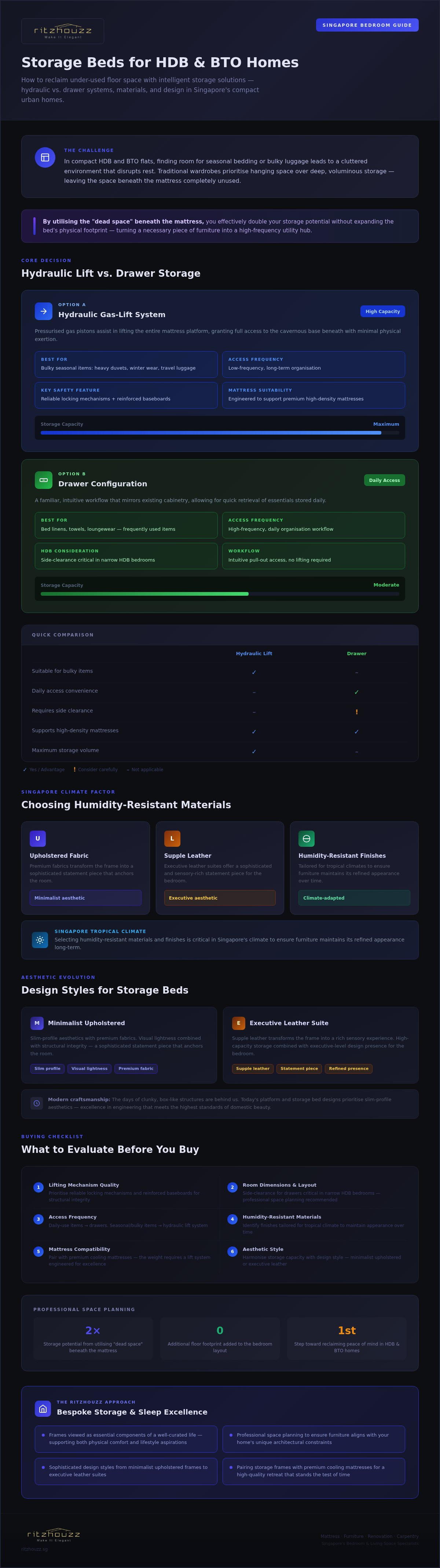Click the Refined presence chip
This screenshot has height=1568, width=440.
349,1068
